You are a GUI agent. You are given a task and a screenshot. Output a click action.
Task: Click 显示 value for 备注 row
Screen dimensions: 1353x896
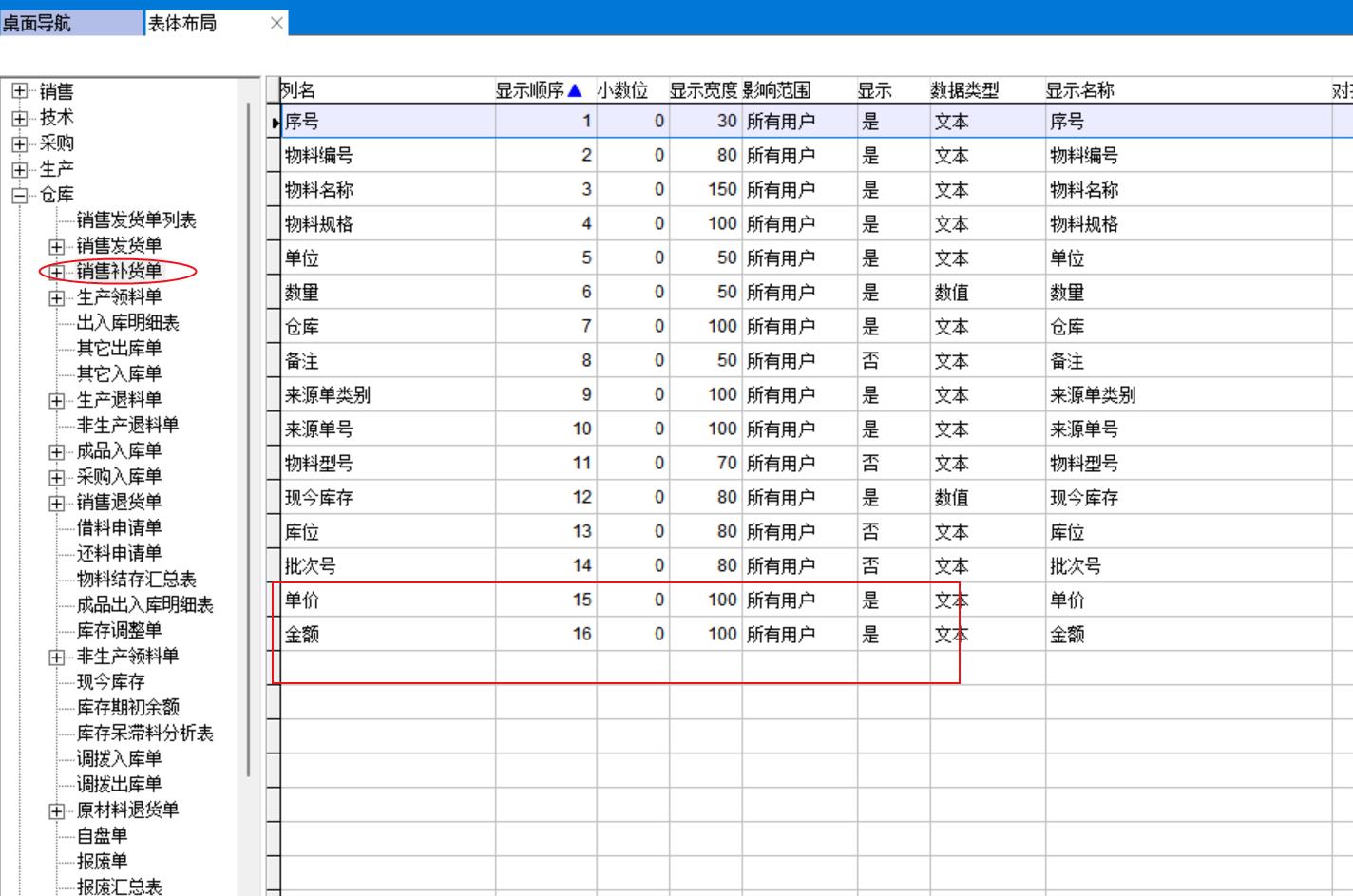point(870,361)
